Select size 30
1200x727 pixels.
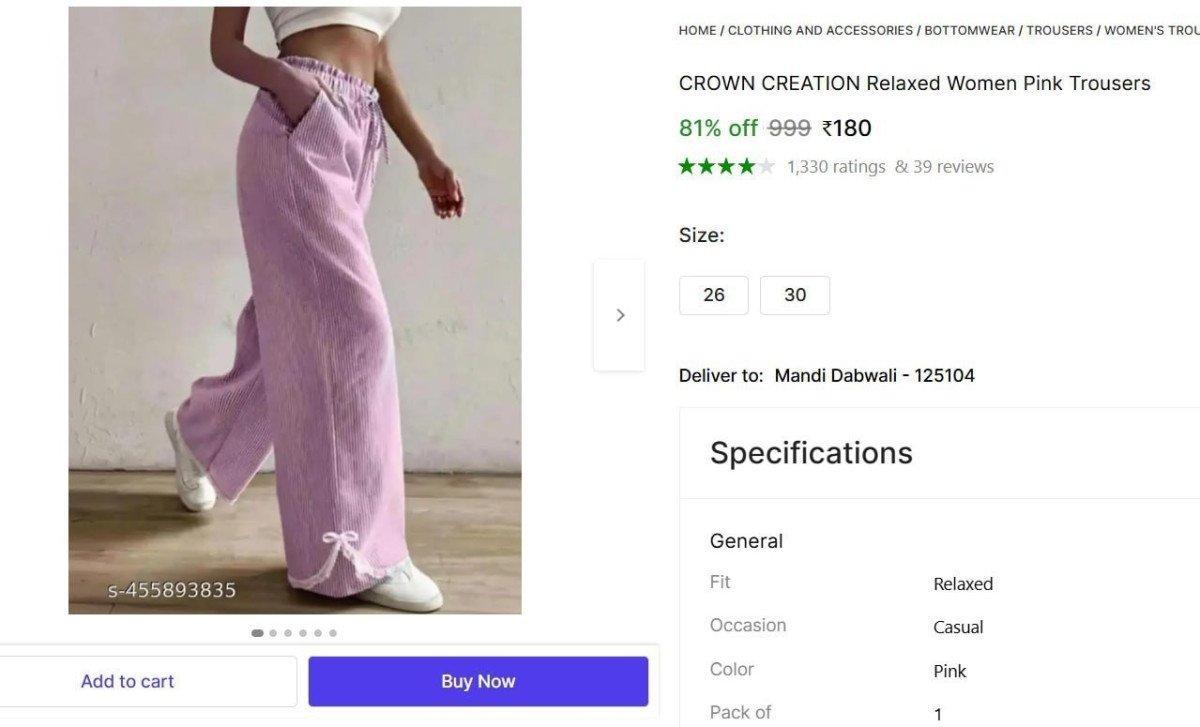coord(795,295)
